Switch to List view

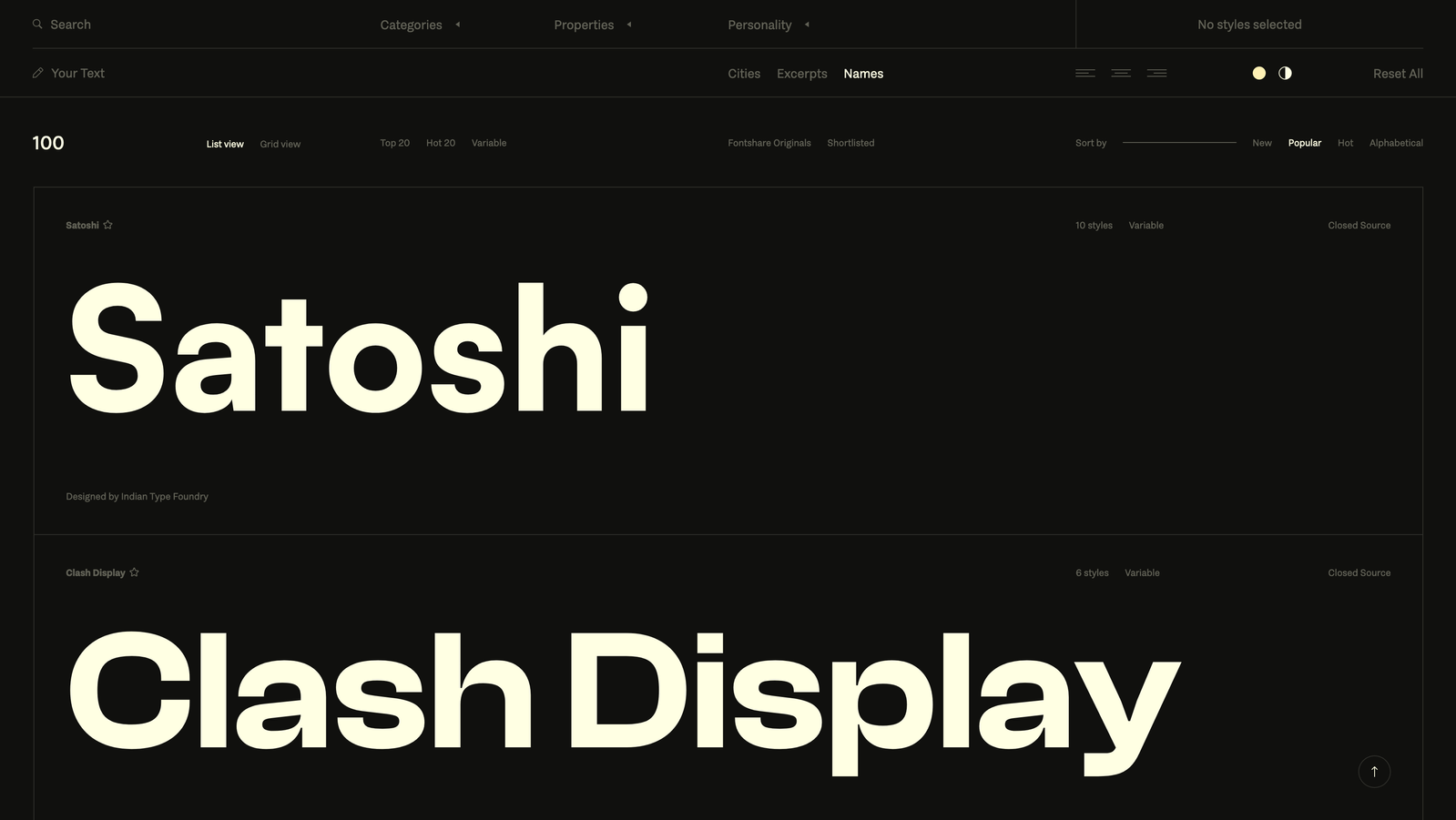tap(225, 144)
